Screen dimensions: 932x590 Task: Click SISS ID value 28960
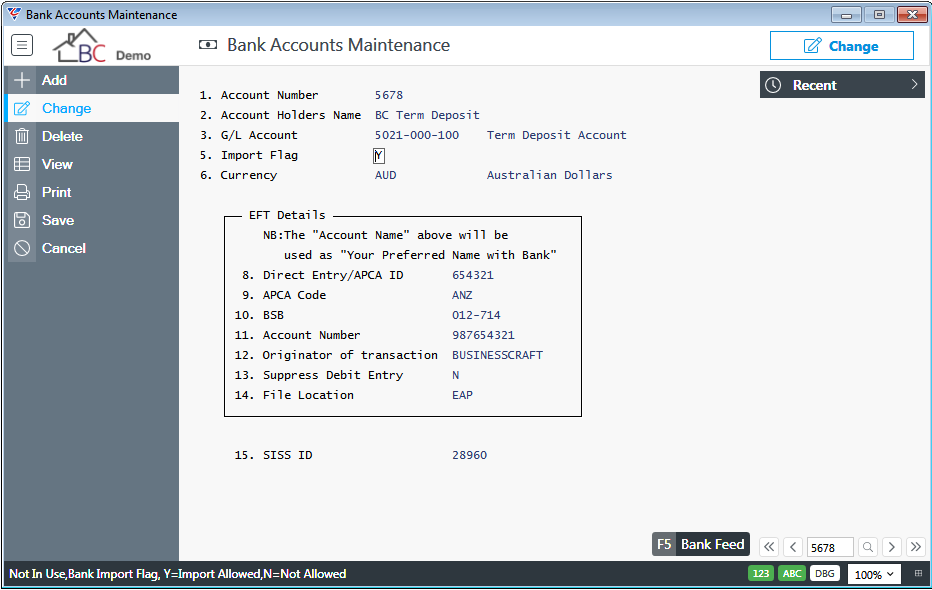(x=469, y=455)
